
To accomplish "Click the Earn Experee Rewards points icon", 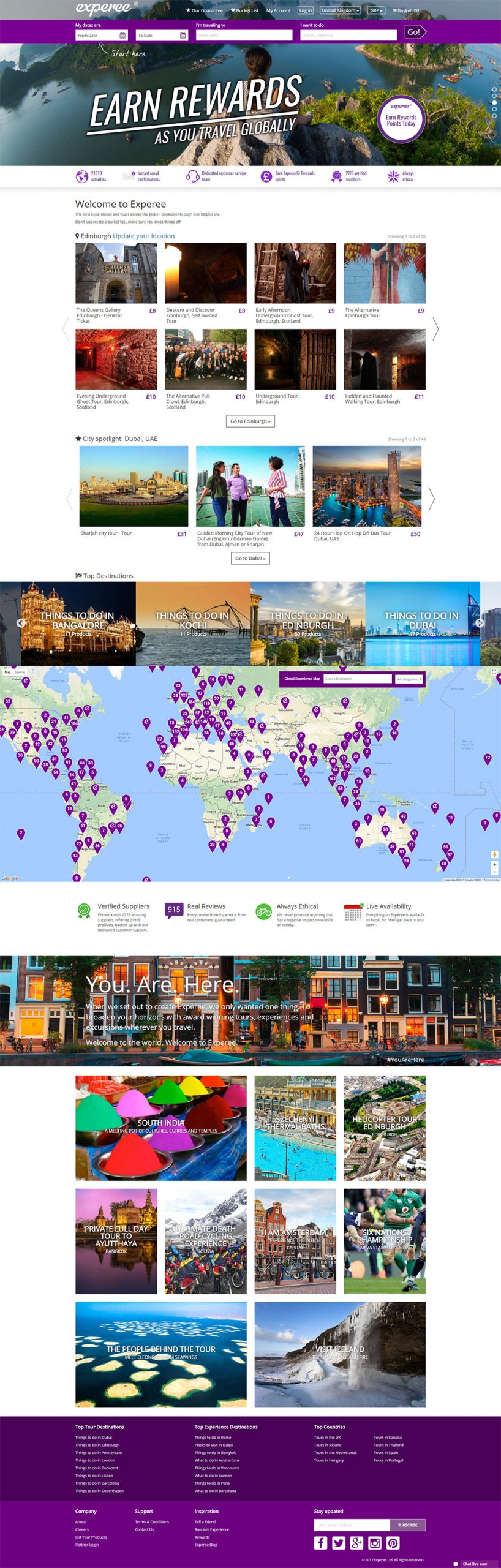I will point(266,177).
